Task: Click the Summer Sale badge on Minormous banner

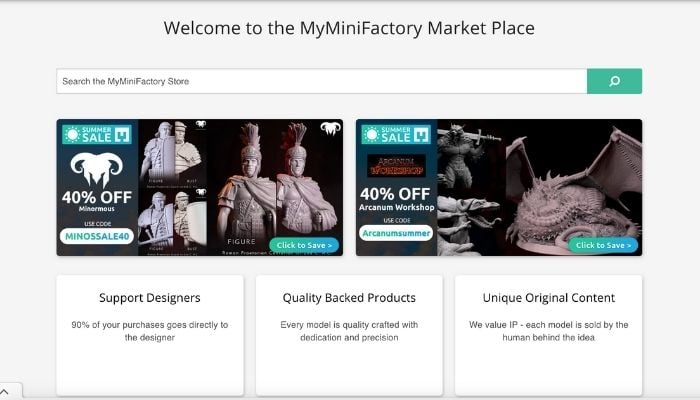Action: click(97, 134)
